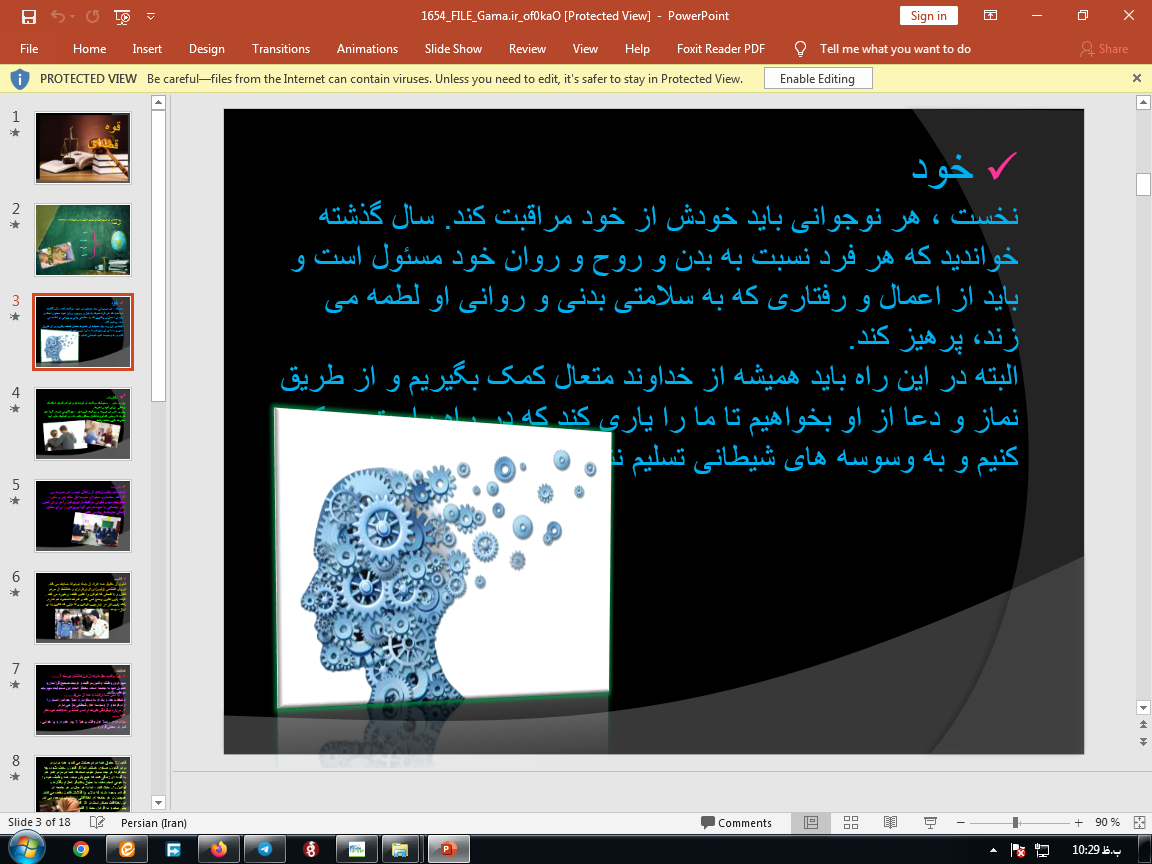Viewport: 1152px width, 864px height.
Task: Switch to the Design tab
Action: [206, 48]
